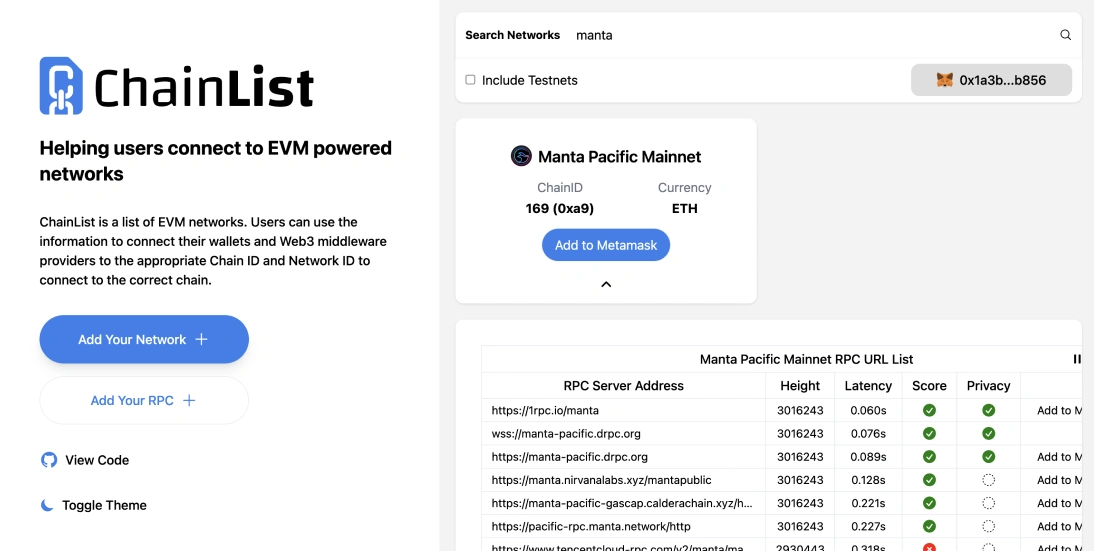Click the Height column header
Viewport: 1094px width, 551px height.
[x=800, y=386]
